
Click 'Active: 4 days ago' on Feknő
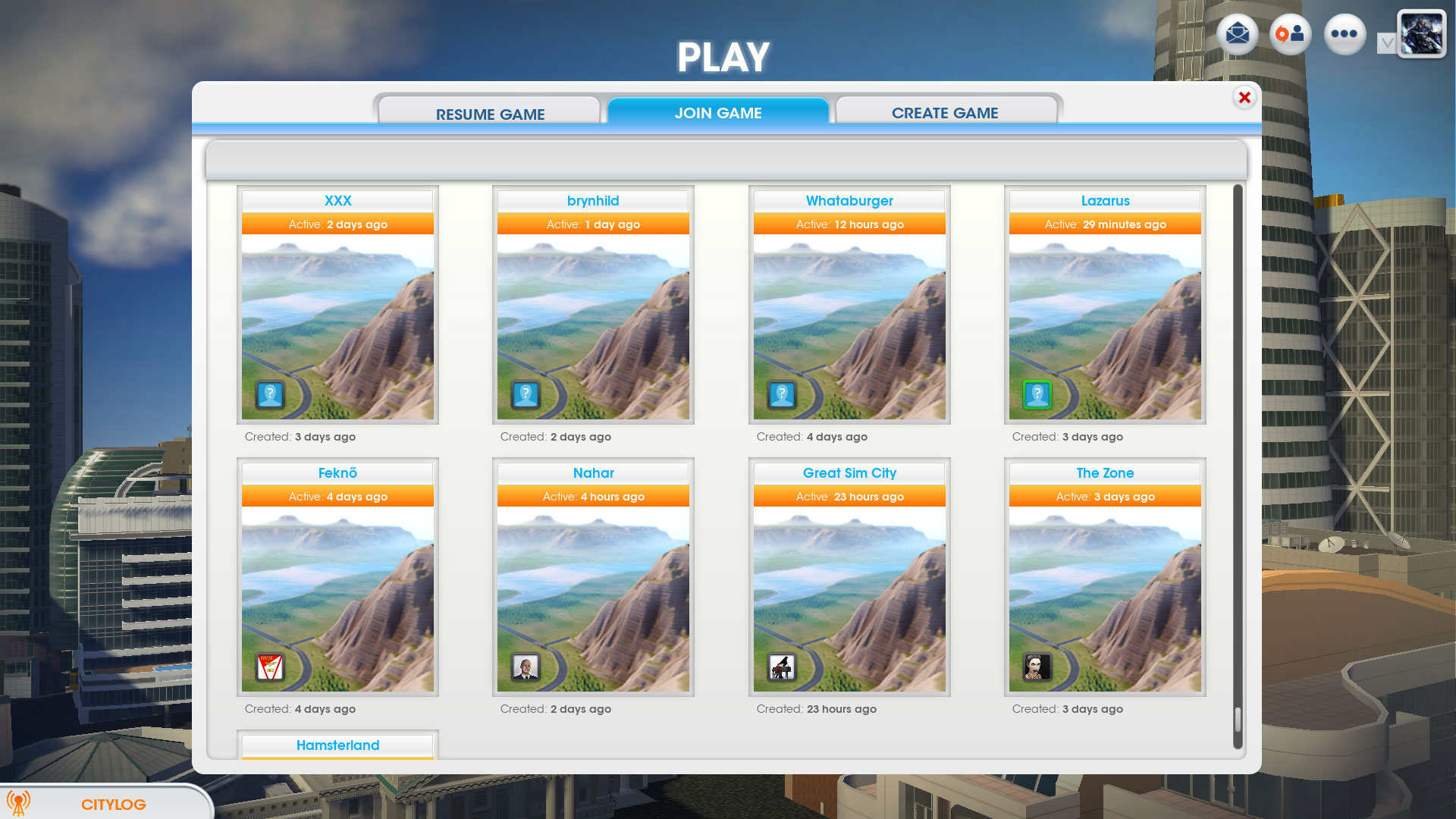tap(337, 497)
